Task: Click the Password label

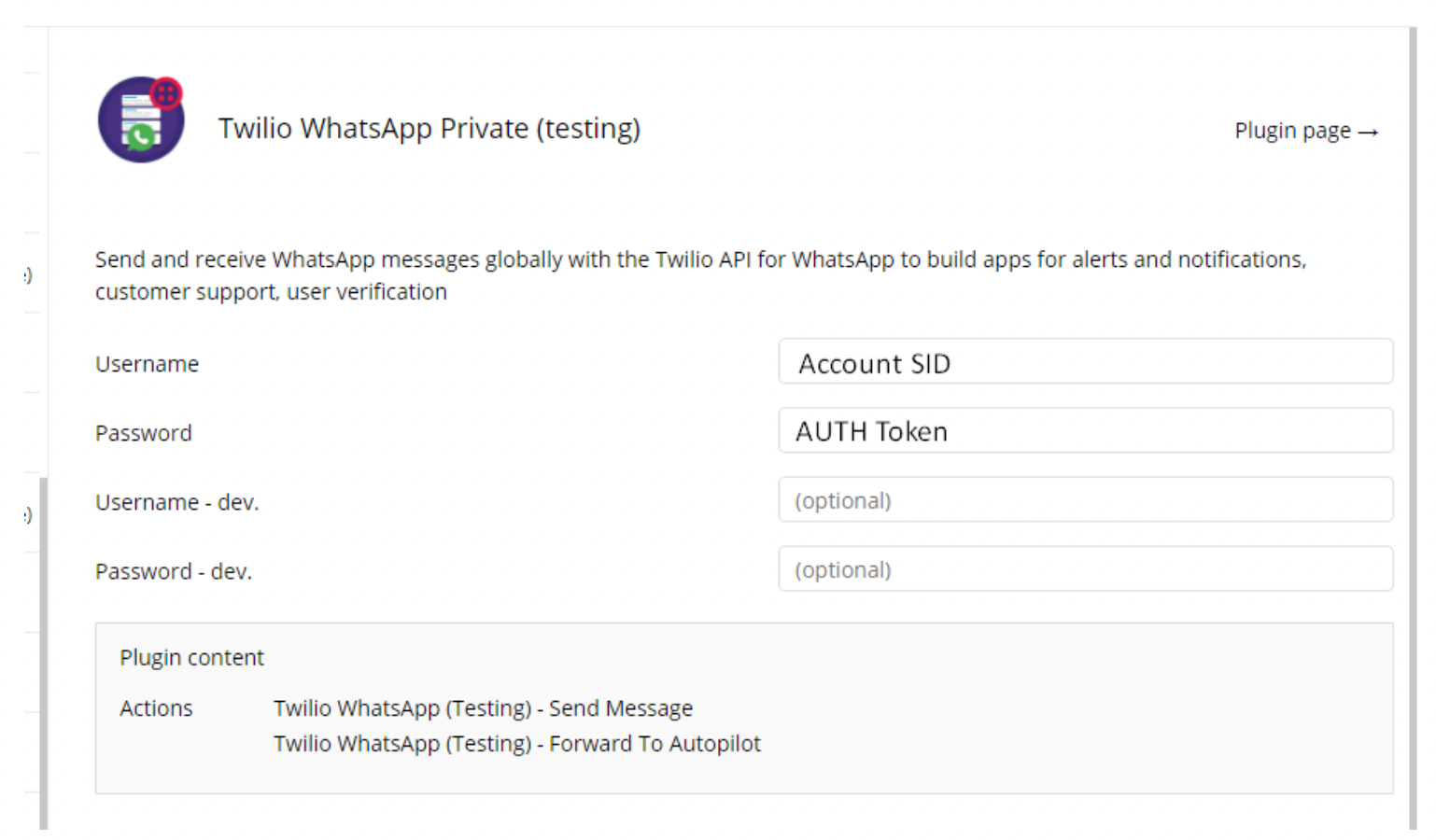Action: [144, 433]
